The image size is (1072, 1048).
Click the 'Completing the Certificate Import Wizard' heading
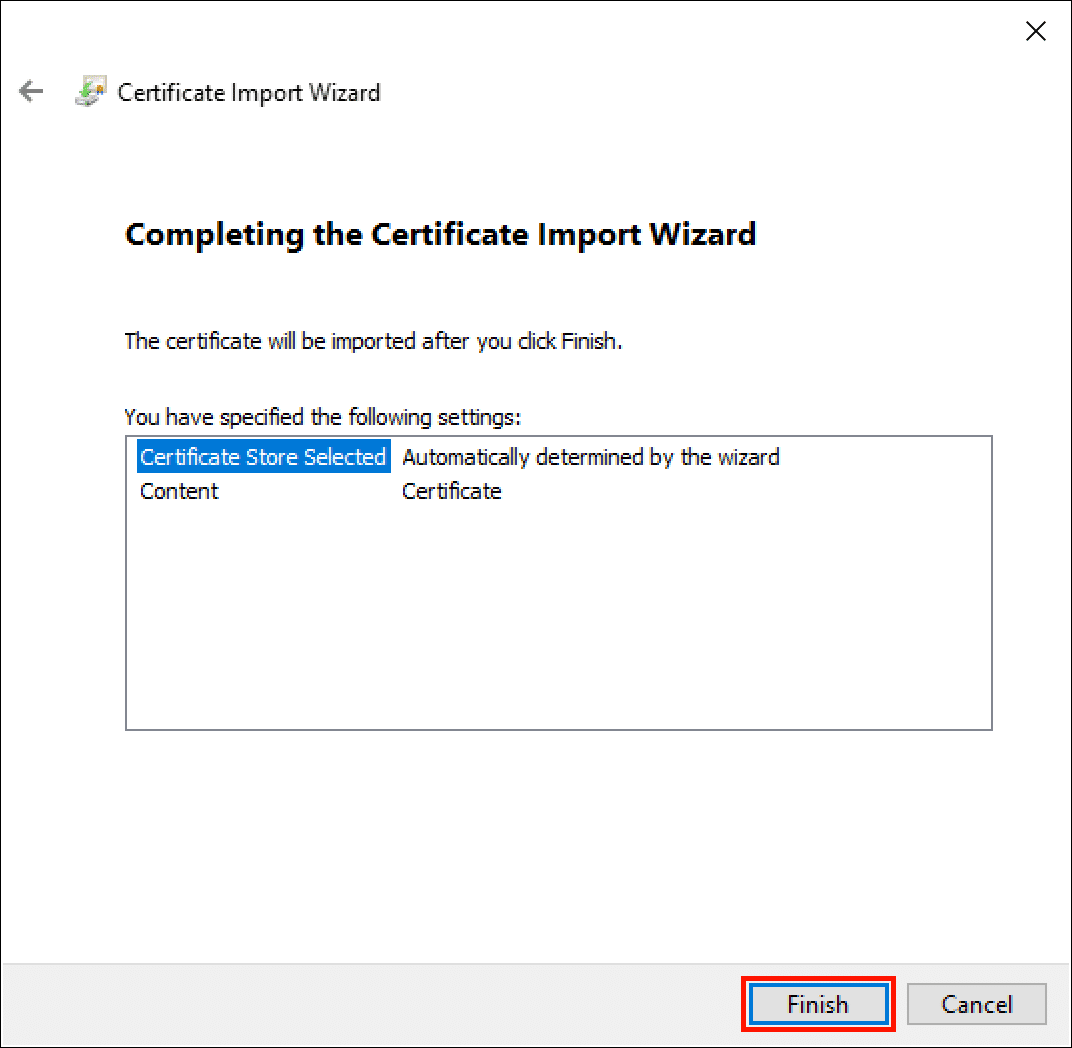(x=440, y=234)
